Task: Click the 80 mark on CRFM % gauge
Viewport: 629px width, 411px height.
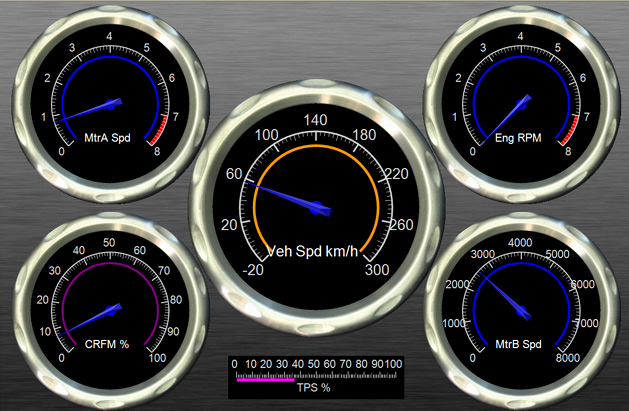Action: (176, 300)
